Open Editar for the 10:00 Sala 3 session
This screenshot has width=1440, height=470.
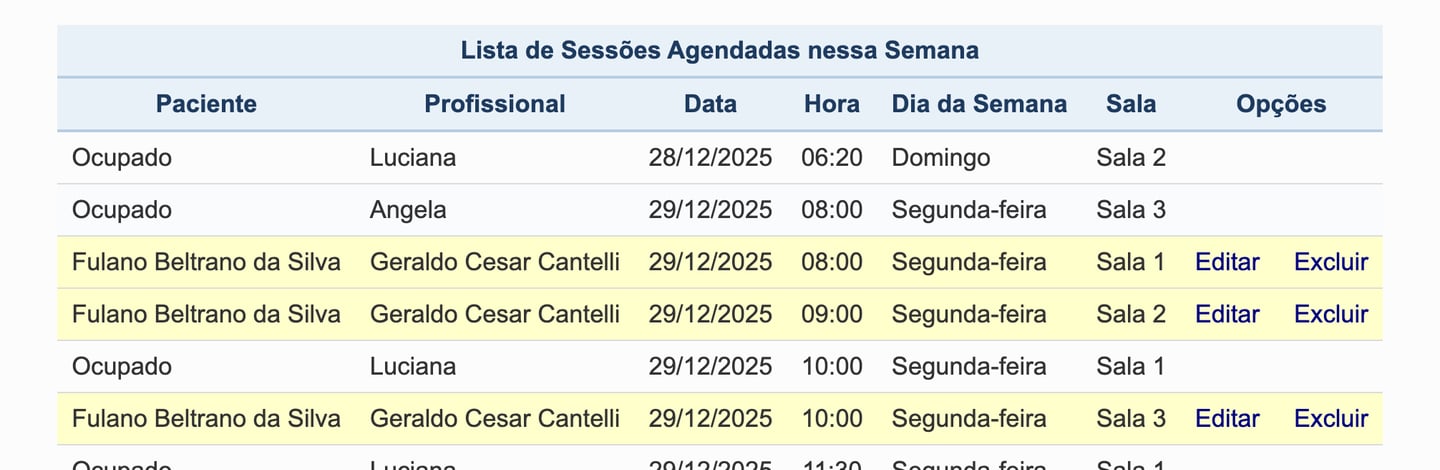coord(1227,418)
